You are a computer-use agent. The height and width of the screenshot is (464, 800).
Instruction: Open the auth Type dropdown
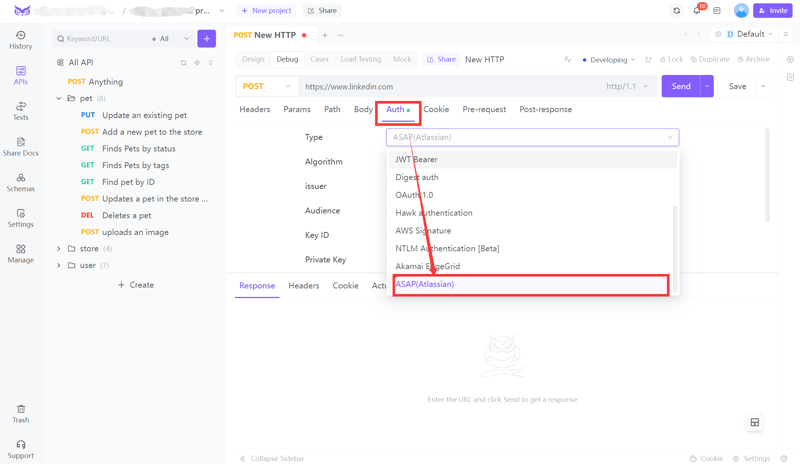click(x=532, y=137)
